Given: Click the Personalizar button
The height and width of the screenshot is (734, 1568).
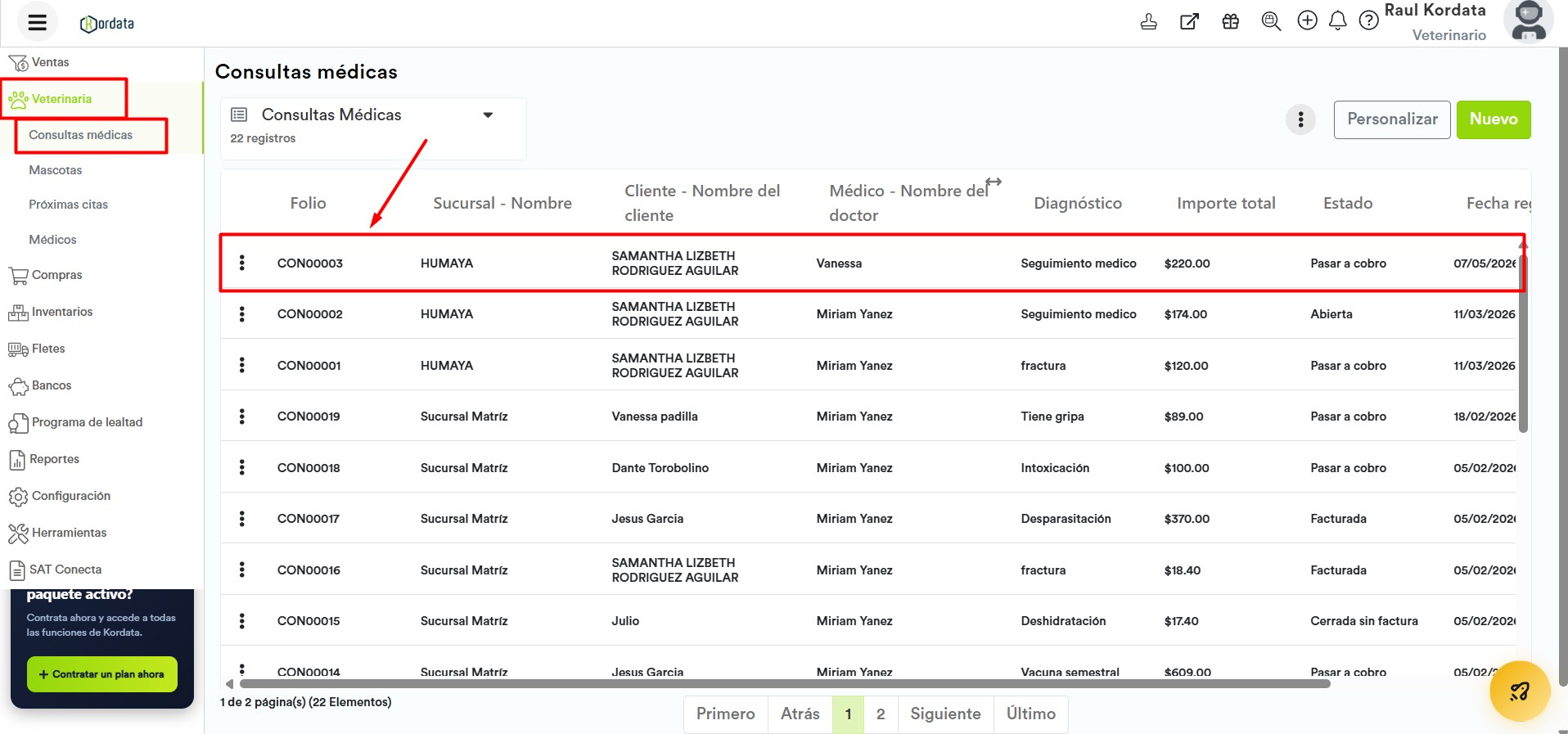Looking at the screenshot, I should point(1392,119).
